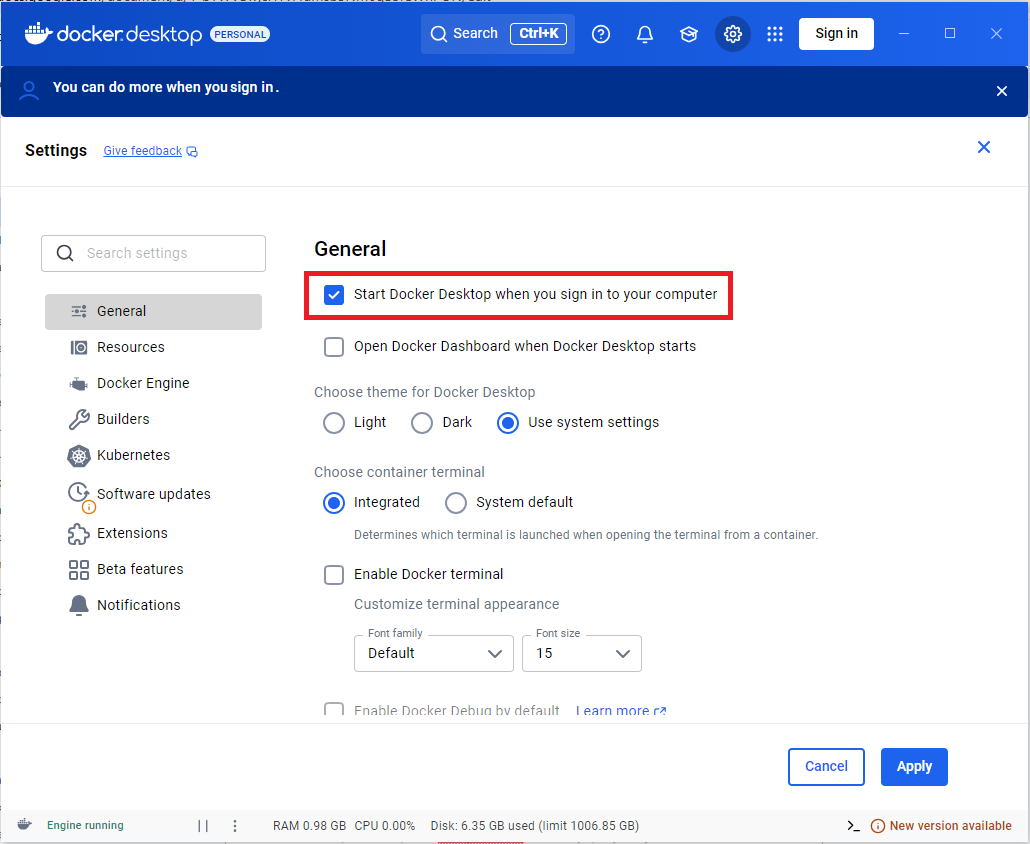This screenshot has height=844, width=1030.
Task: Open engine options three-dot menu
Action: [x=235, y=826]
